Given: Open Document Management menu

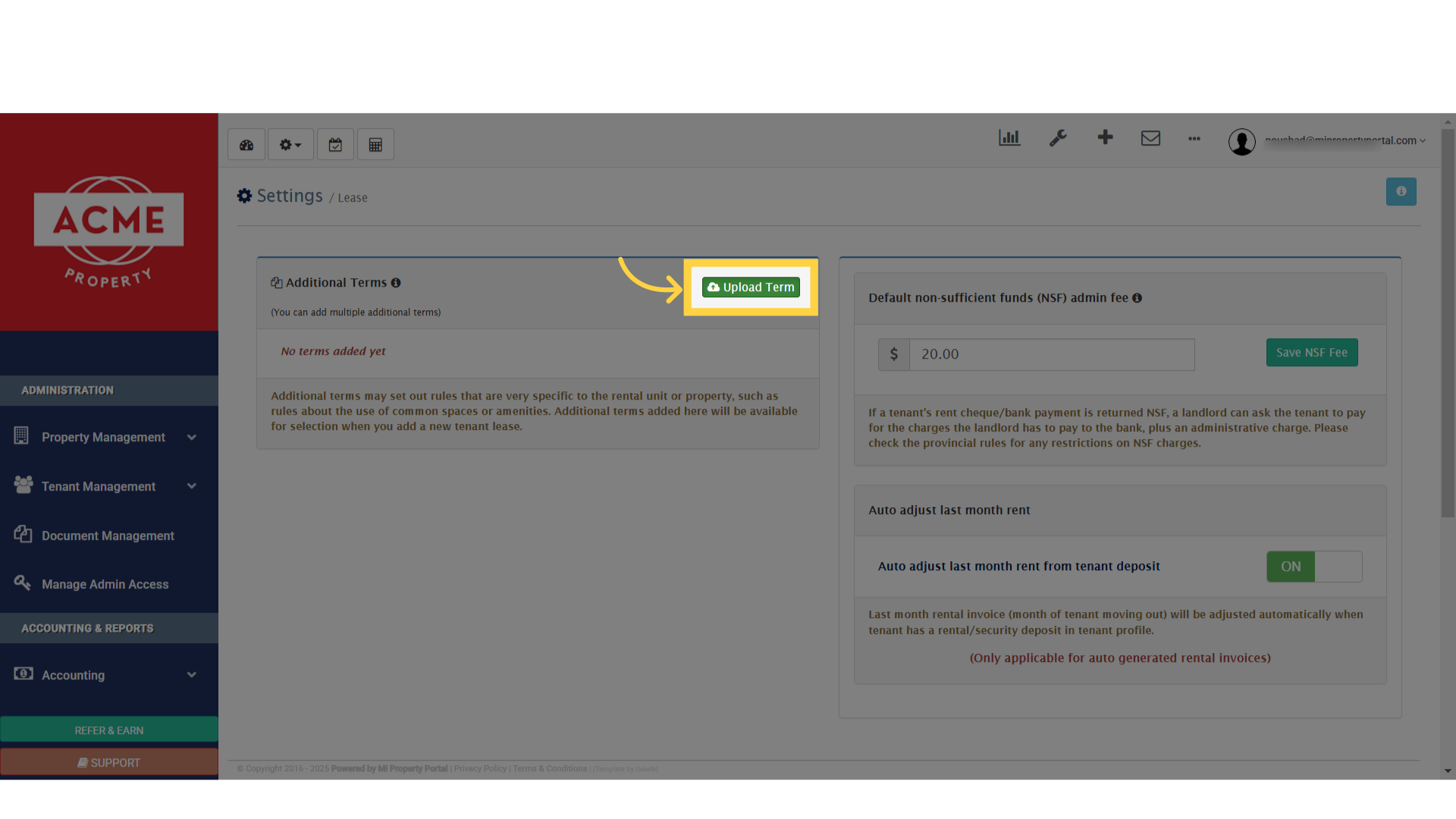Looking at the screenshot, I should (x=108, y=536).
